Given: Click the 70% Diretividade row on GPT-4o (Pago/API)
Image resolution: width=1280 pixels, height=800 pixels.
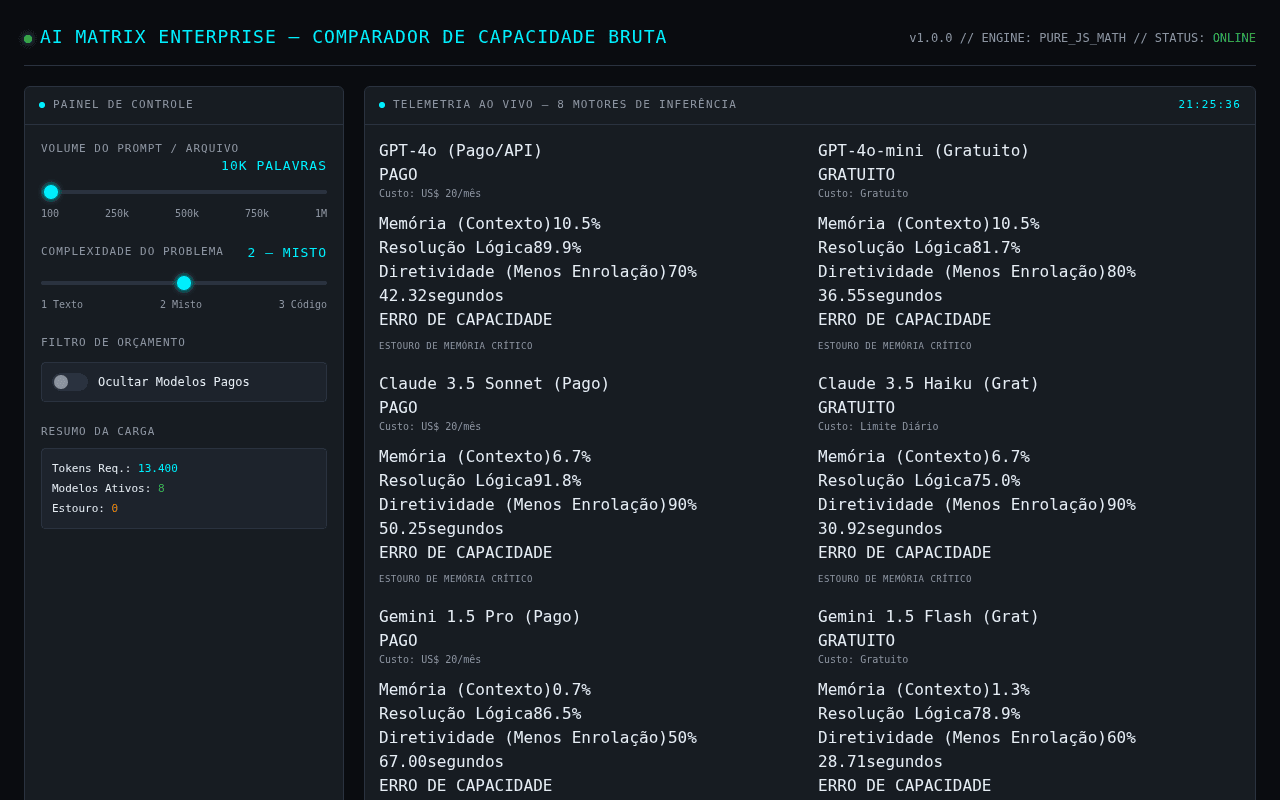Looking at the screenshot, I should click(538, 272).
